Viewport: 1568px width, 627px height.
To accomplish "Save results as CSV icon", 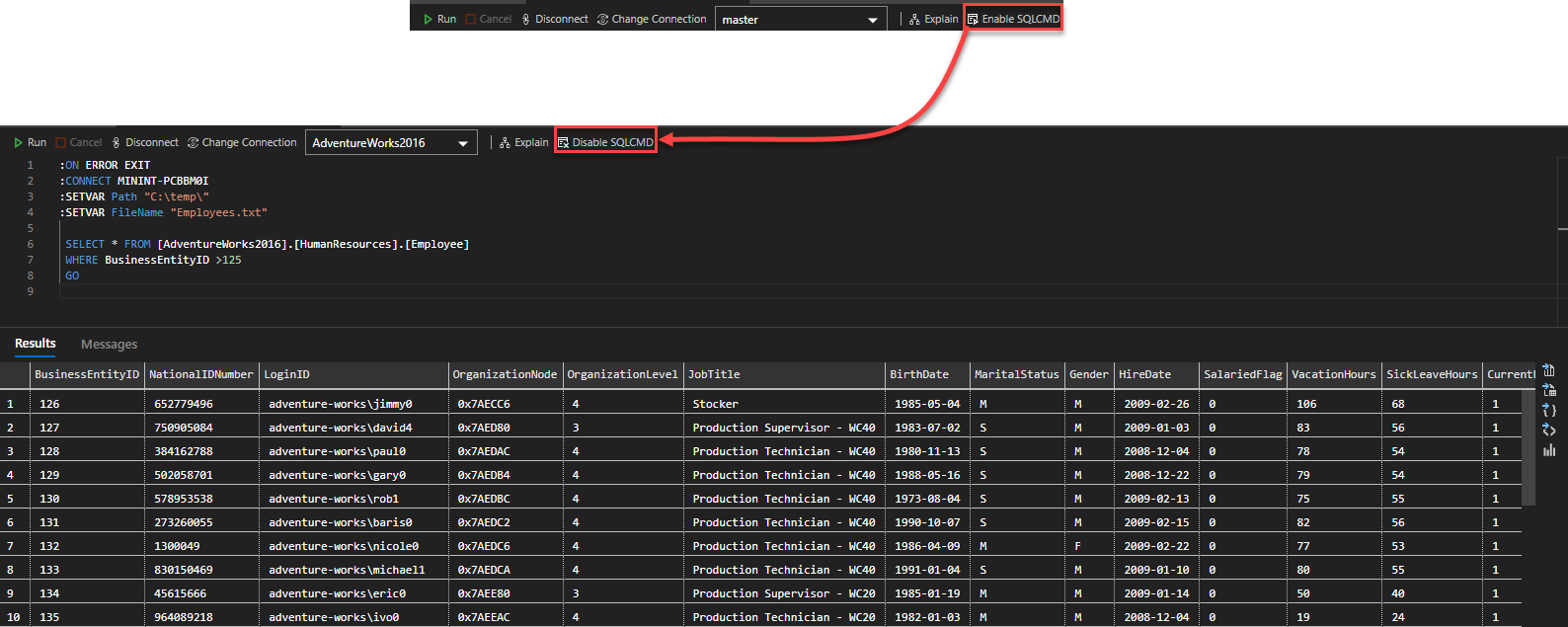I will tap(1548, 370).
